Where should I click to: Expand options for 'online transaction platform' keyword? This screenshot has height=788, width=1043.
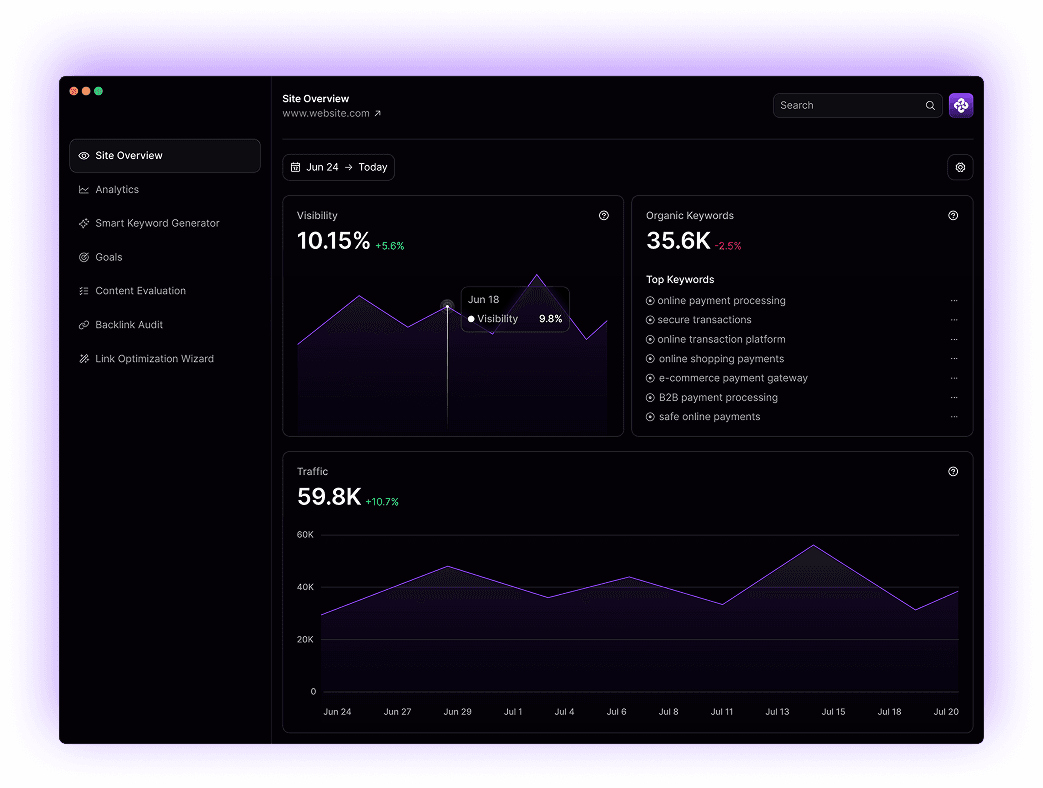pos(954,340)
